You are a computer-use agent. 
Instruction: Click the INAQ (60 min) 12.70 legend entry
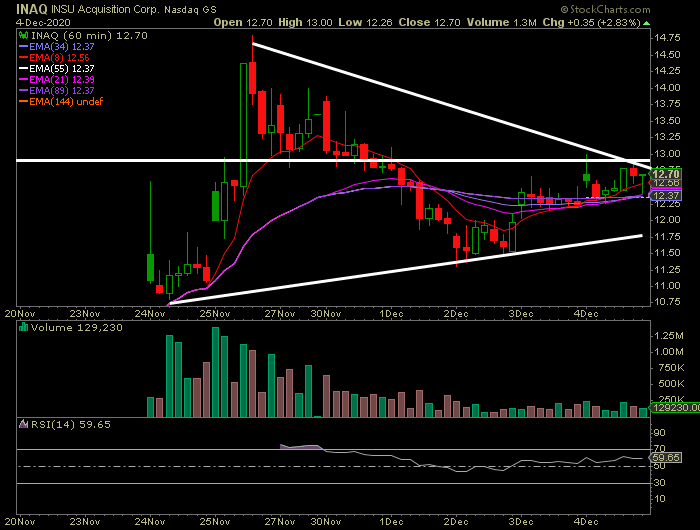click(x=89, y=36)
